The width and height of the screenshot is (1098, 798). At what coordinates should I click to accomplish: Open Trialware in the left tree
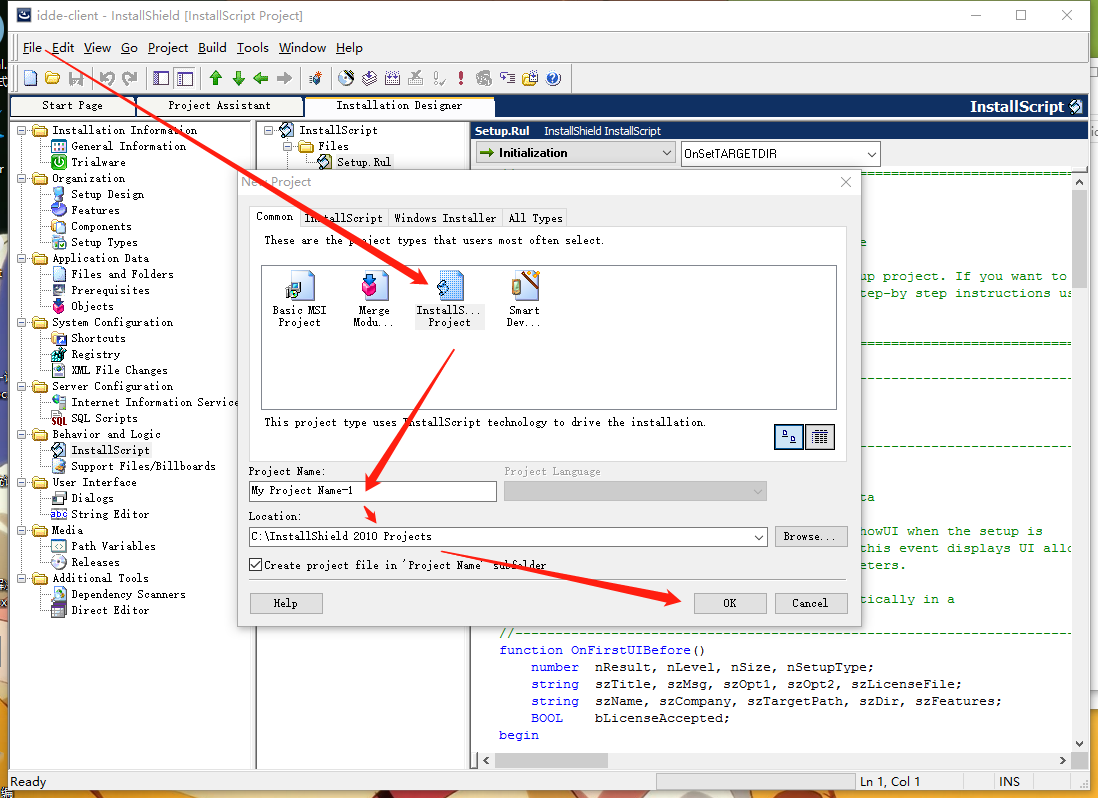99,162
